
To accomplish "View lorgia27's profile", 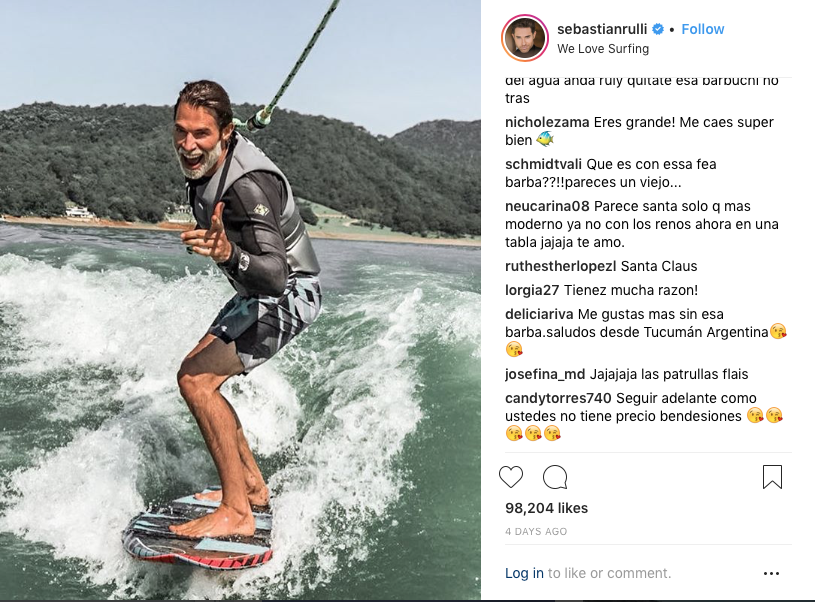I will [532, 290].
